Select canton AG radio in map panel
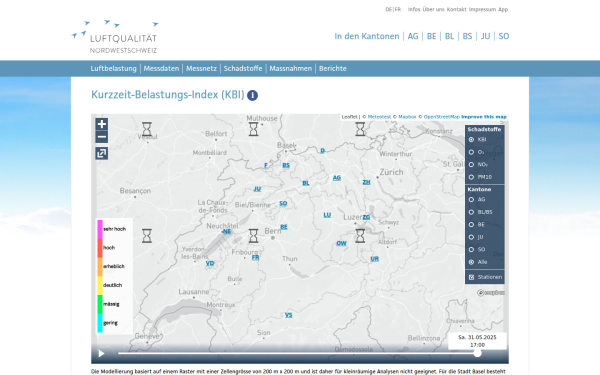Screen dimensions: 600x375 tap(471, 200)
